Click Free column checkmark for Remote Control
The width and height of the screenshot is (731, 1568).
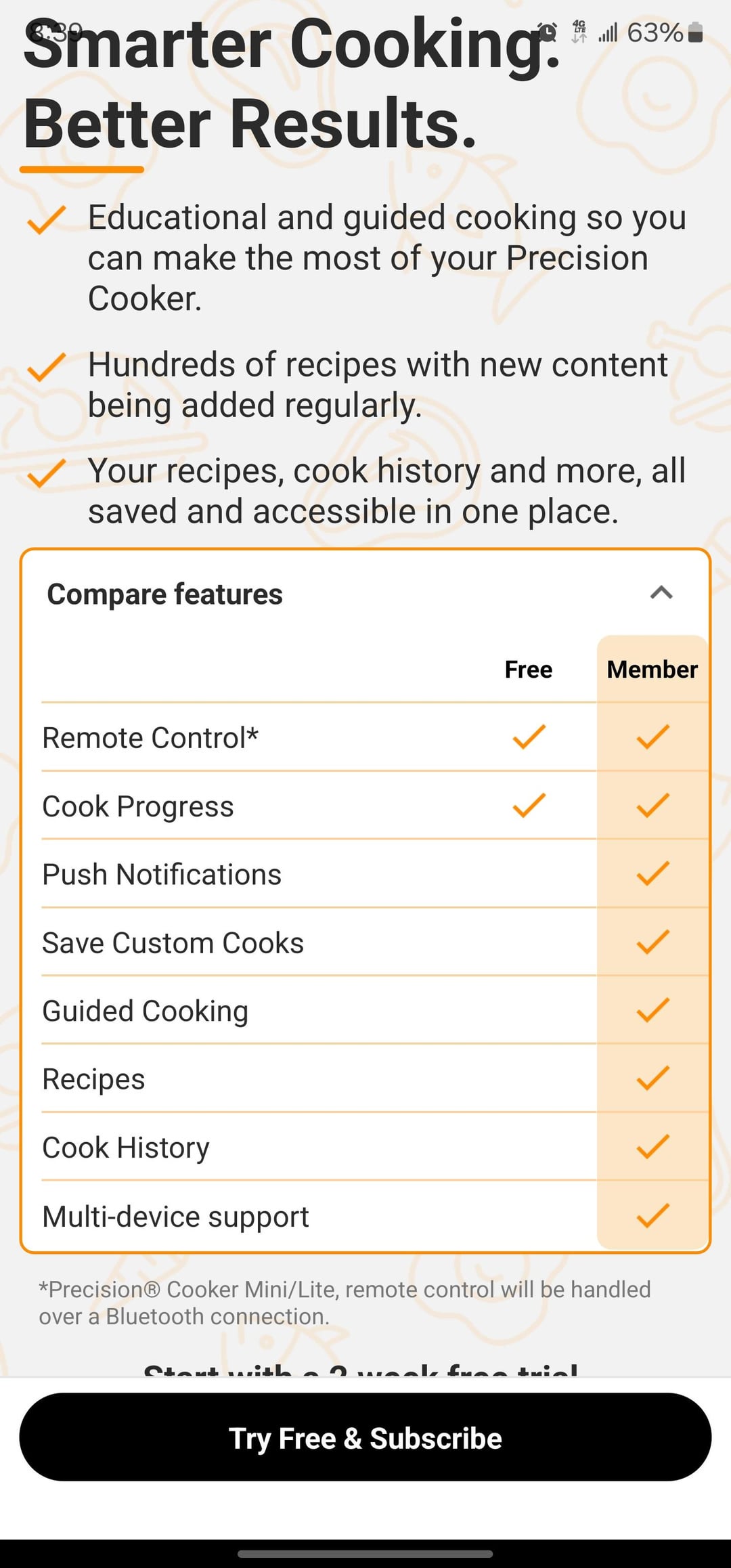point(529,737)
